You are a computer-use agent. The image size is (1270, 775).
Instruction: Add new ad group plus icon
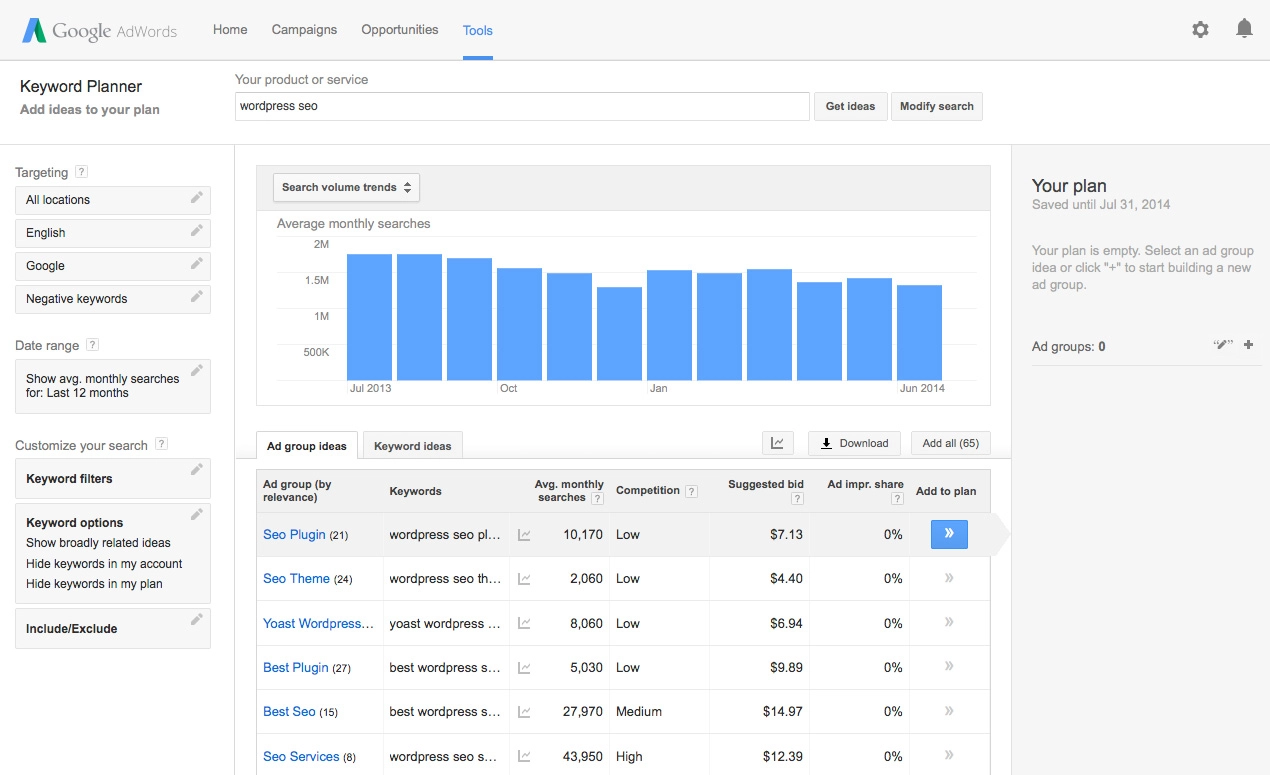1248,345
